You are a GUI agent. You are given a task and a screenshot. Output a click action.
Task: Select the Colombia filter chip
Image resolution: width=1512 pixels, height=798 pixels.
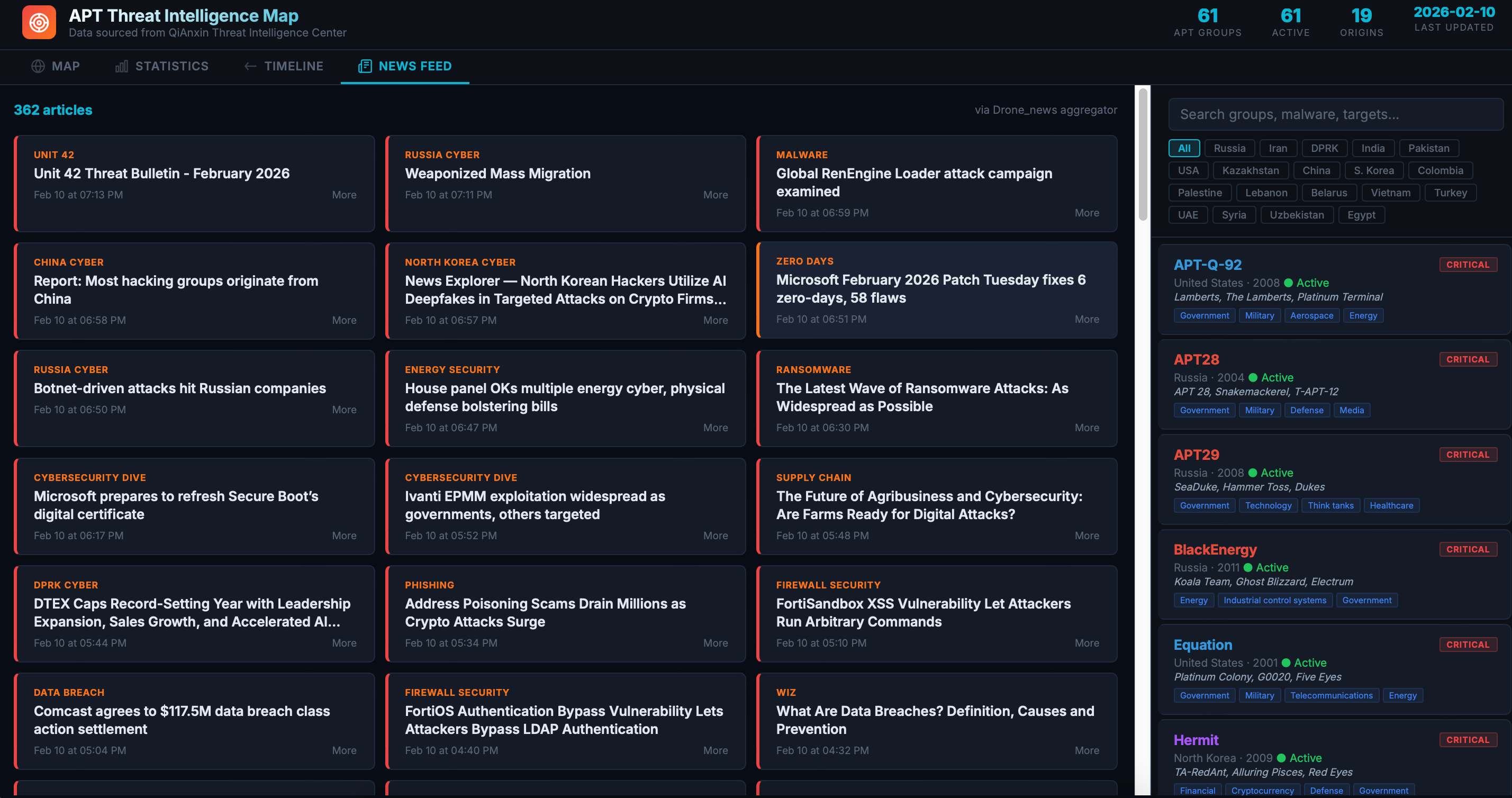tap(1441, 171)
